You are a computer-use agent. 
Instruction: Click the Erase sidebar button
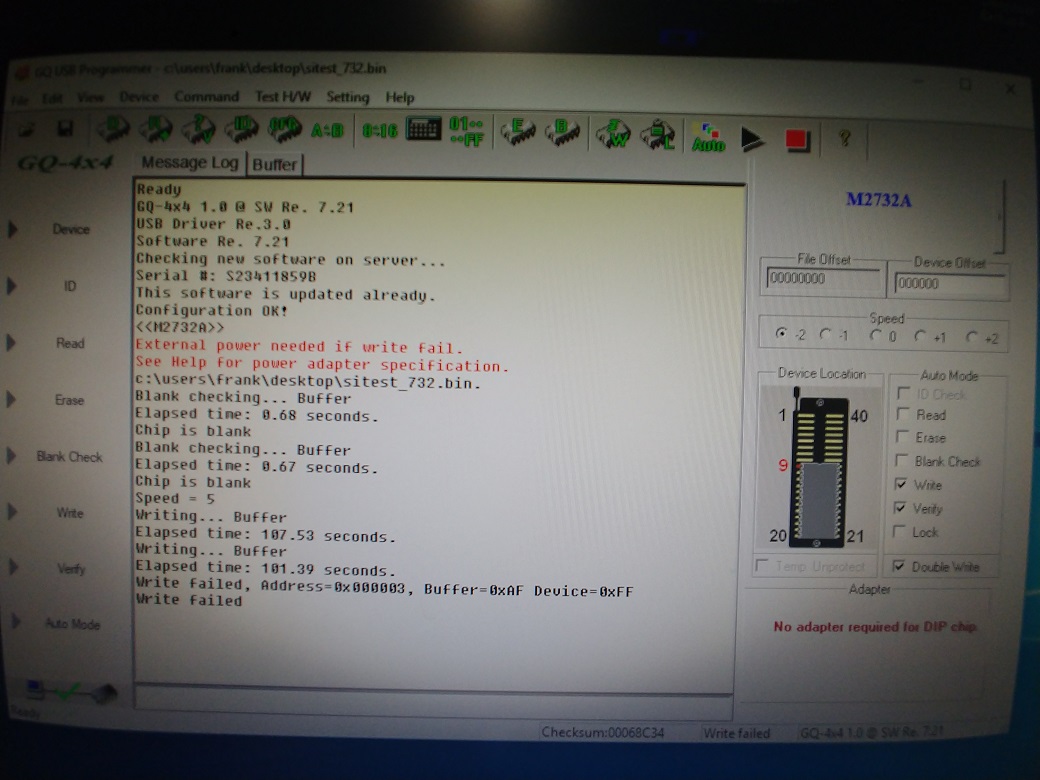point(70,400)
